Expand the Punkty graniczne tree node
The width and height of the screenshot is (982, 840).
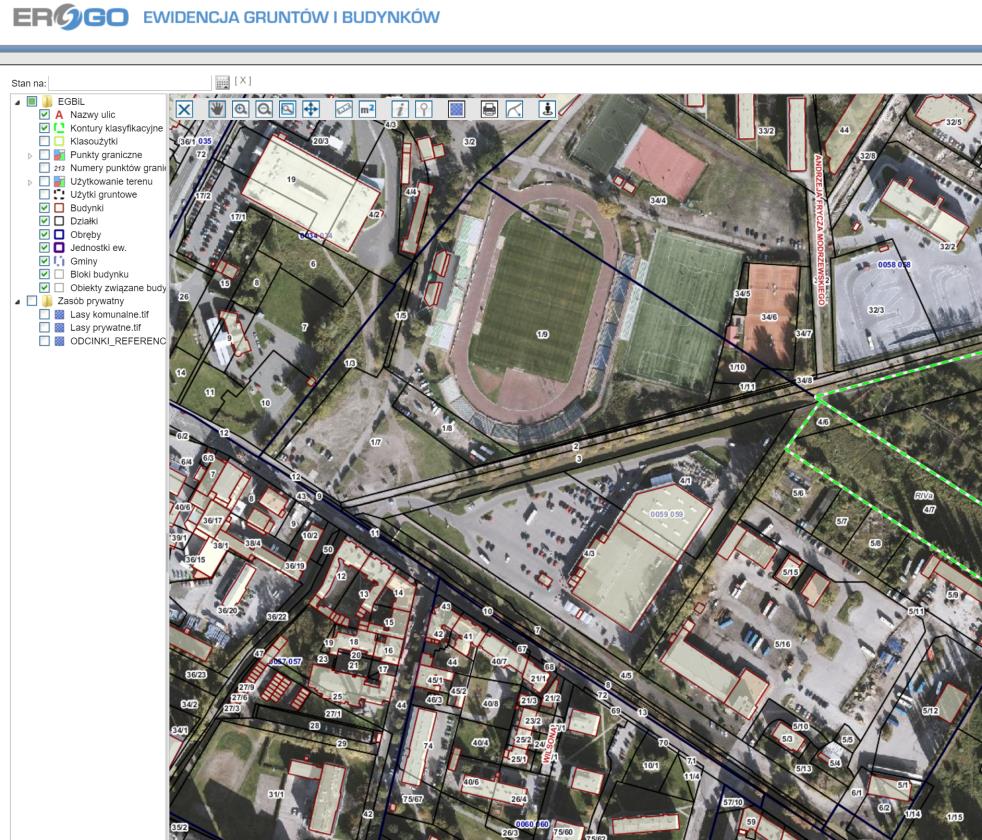click(x=29, y=155)
